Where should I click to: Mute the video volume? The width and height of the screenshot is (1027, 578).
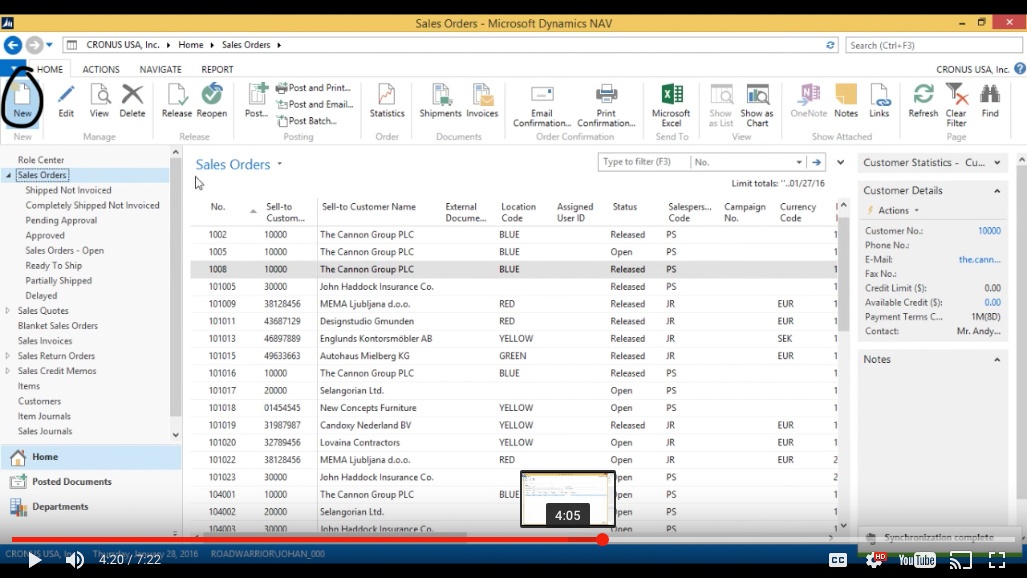(75, 560)
